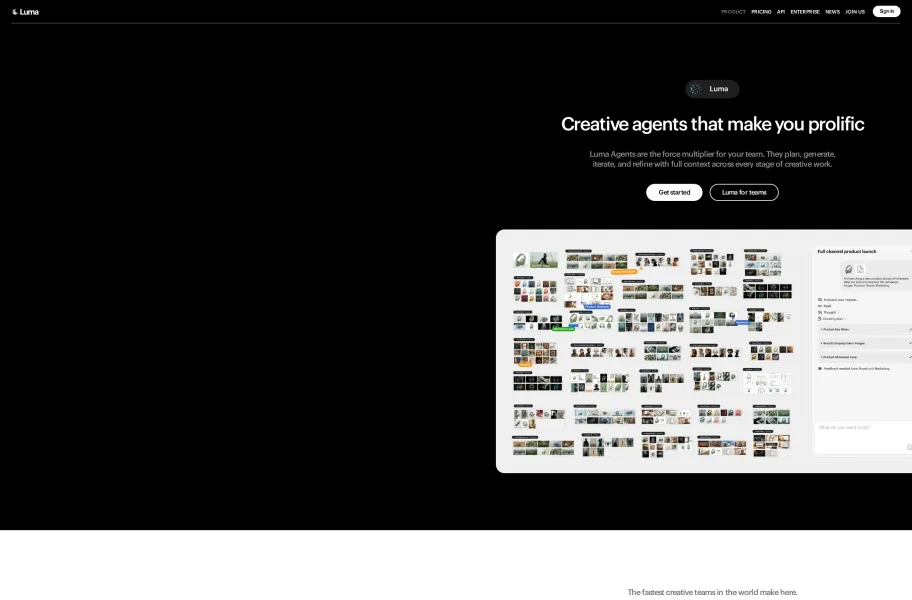Click the document attachment icon in chat
This screenshot has height=600, width=912.
tap(860, 269)
